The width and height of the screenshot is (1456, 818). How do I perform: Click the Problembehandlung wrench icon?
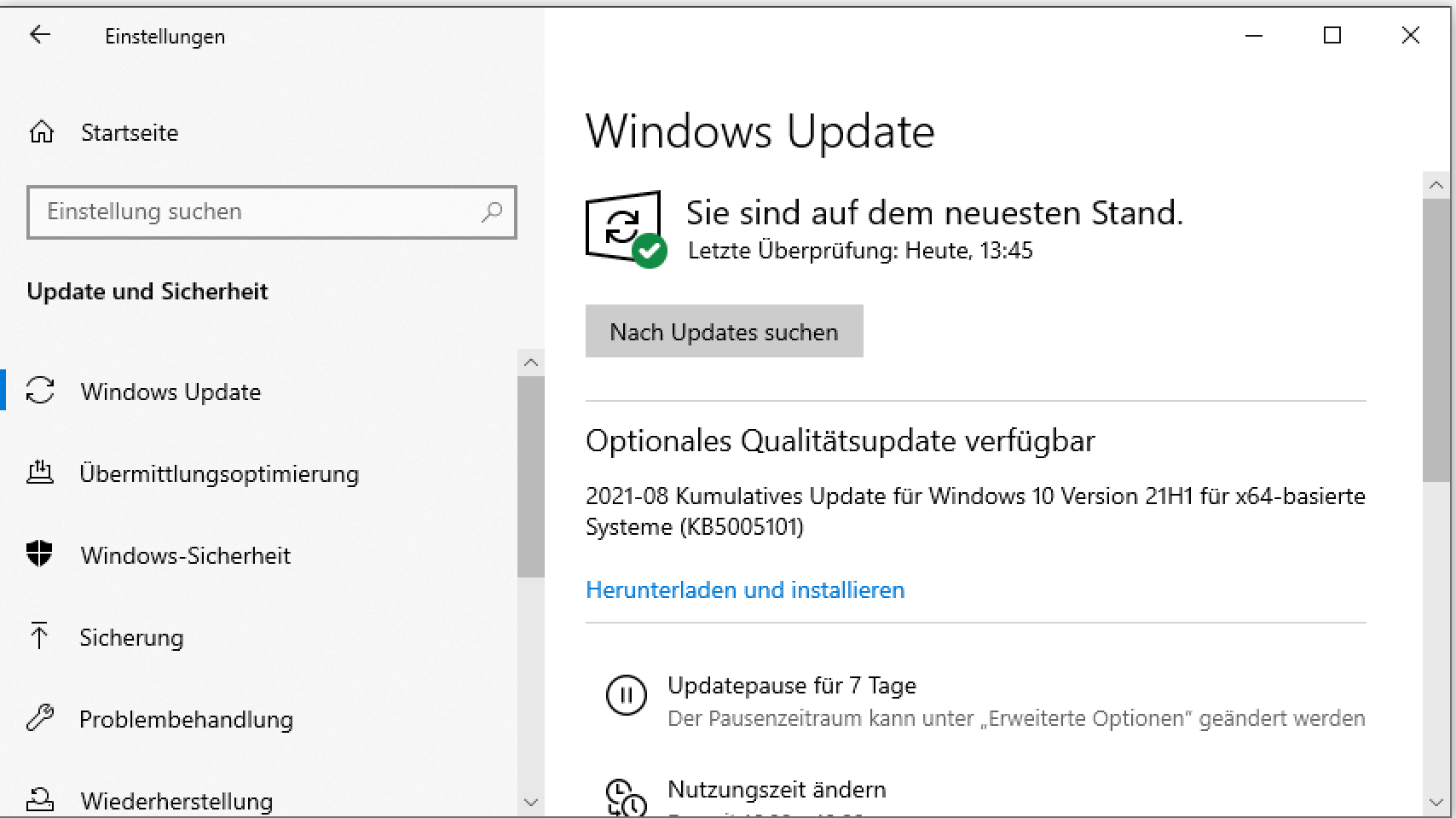tap(40, 718)
